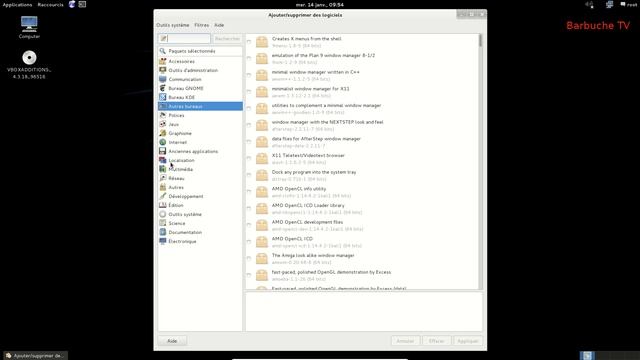The height and width of the screenshot is (360, 640).
Task: Open the Aide menu in menu bar
Action: tap(219, 25)
